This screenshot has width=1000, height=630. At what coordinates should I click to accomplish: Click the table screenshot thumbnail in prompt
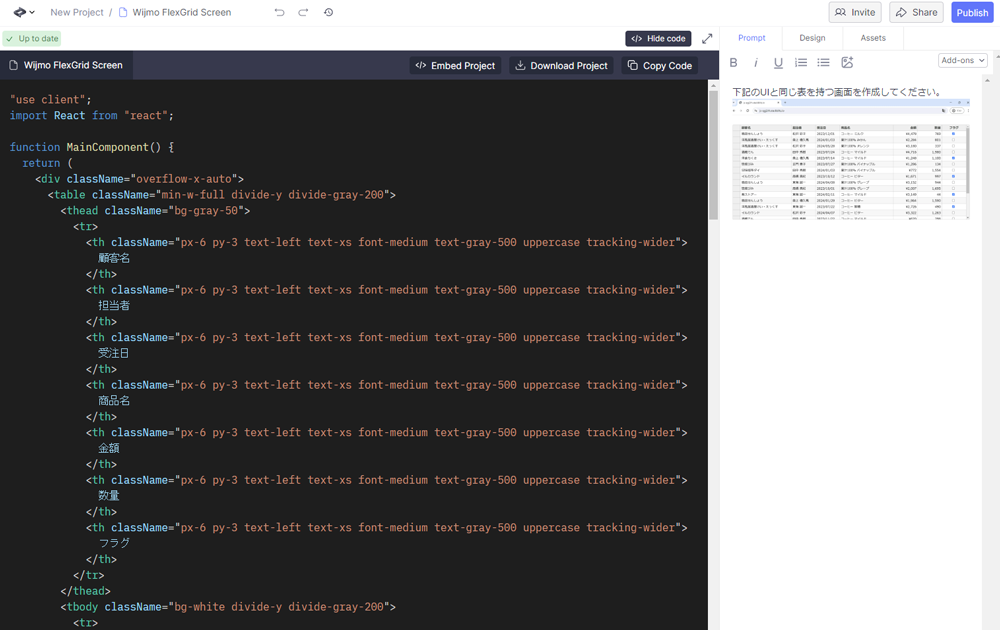[851, 159]
